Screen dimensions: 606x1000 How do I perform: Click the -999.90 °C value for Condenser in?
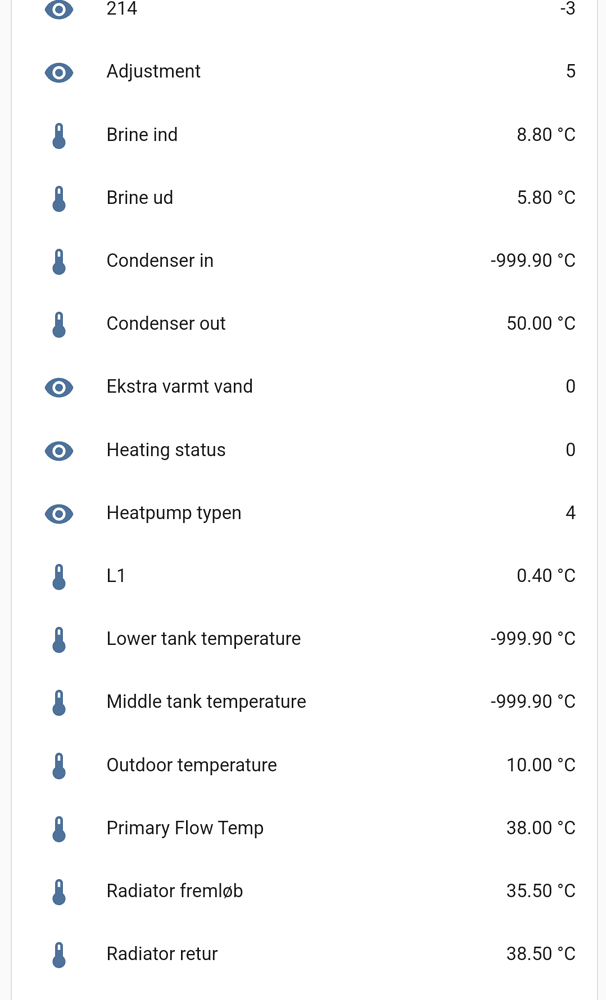coord(533,261)
